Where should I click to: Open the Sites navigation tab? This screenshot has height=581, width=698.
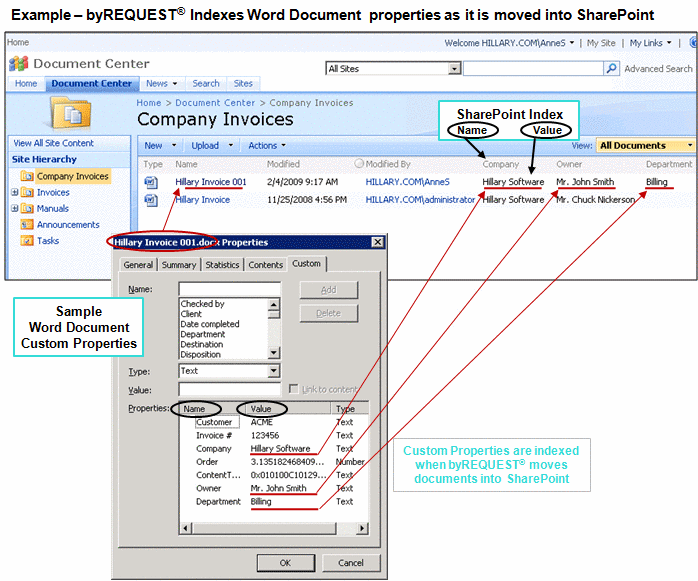pos(243,83)
